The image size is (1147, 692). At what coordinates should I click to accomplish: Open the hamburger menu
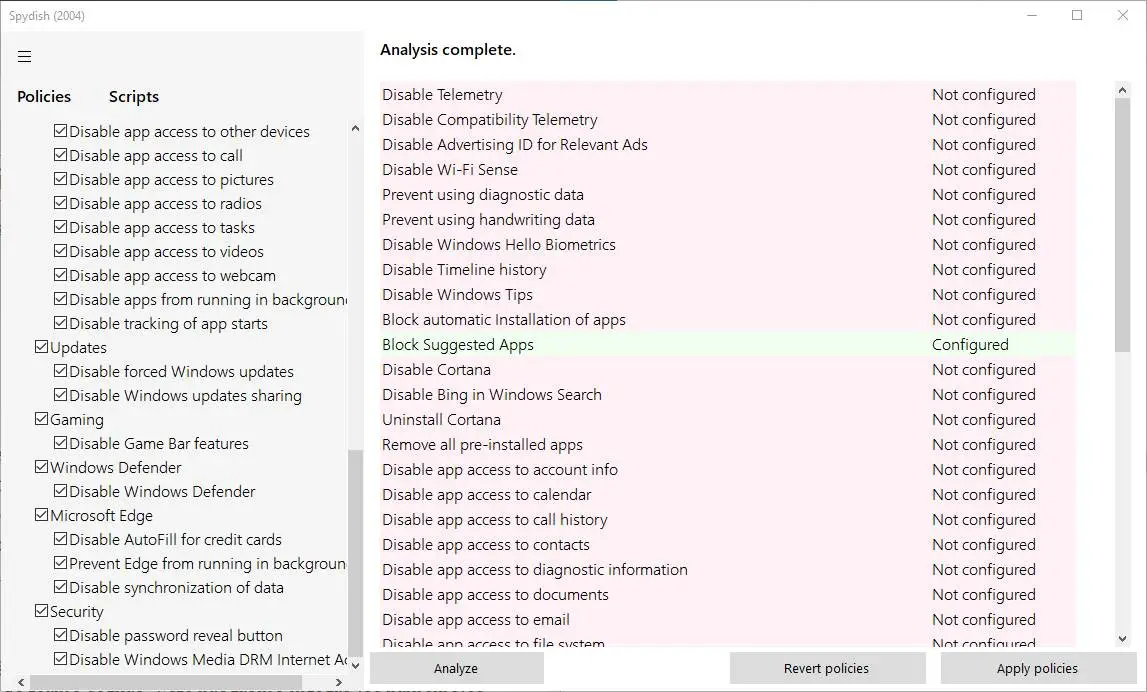[x=25, y=57]
